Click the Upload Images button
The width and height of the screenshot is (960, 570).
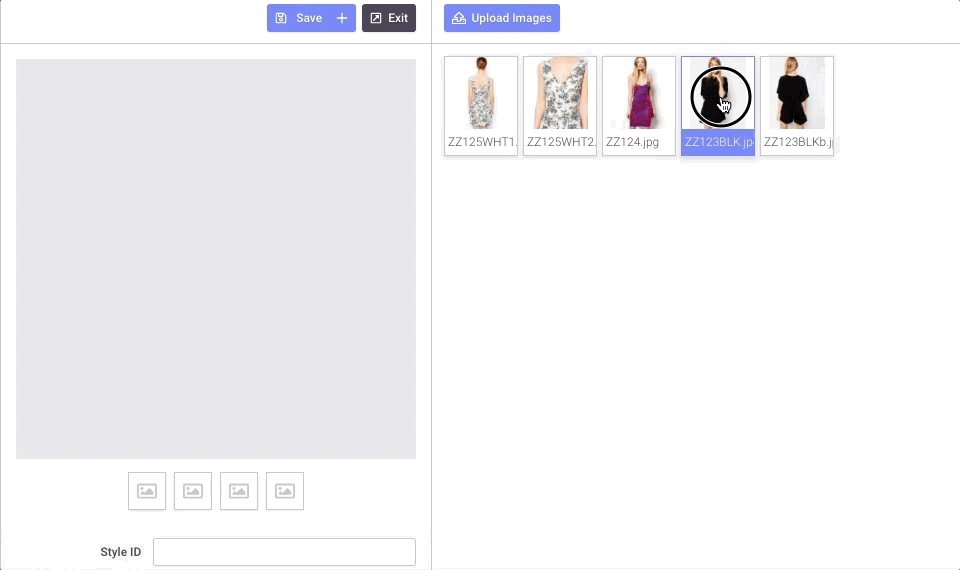coord(501,18)
